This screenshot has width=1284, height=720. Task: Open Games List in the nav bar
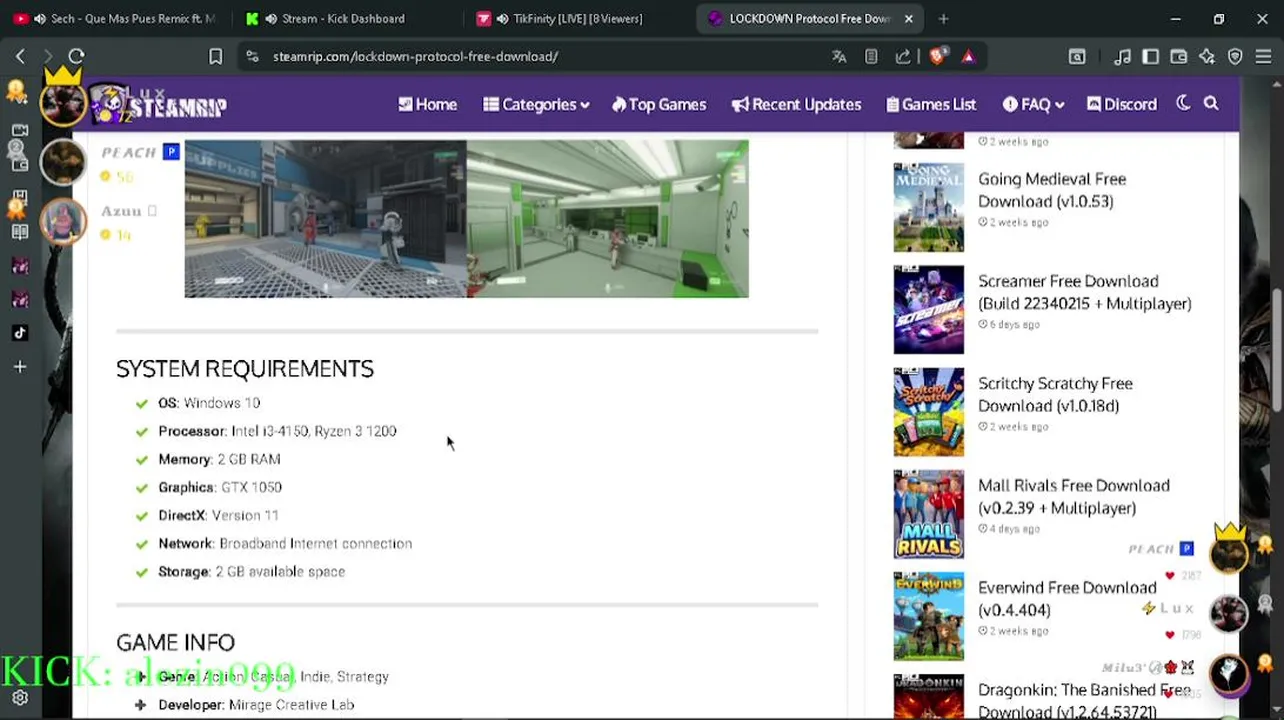[x=931, y=104]
